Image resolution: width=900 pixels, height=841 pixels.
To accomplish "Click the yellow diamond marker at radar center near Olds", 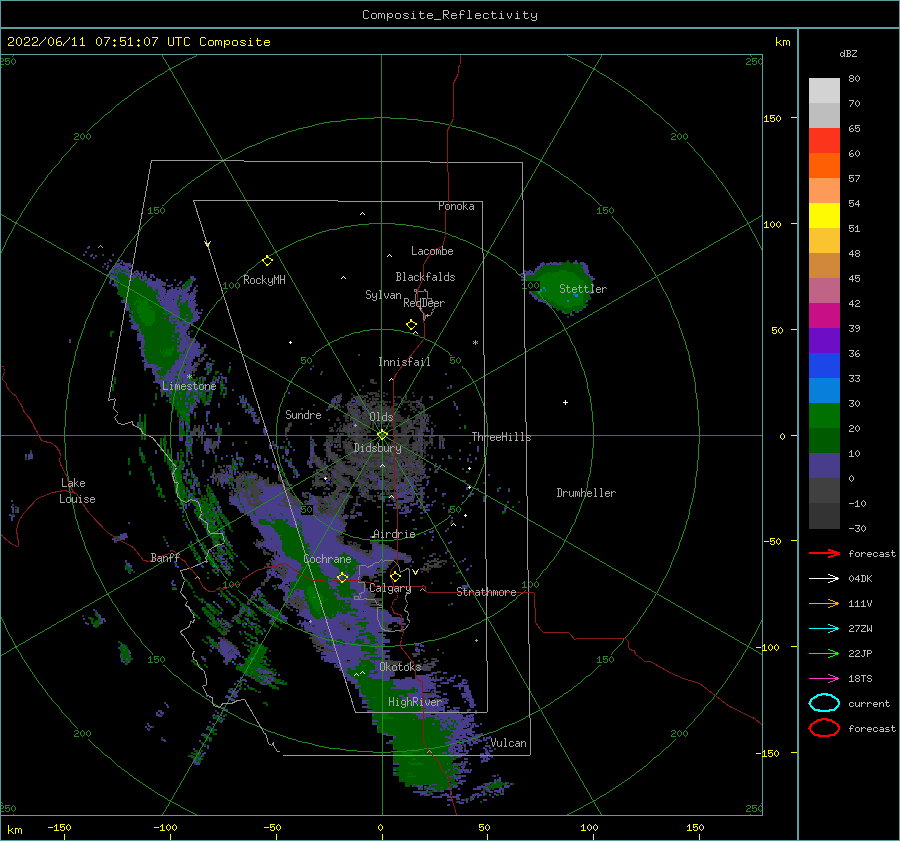I will pos(382,435).
